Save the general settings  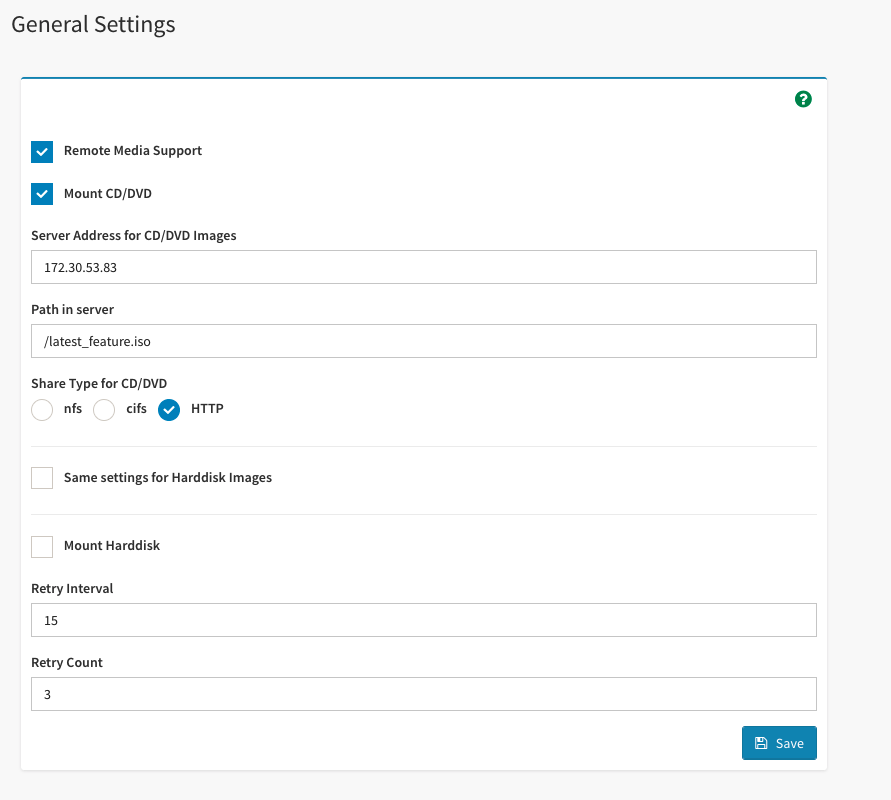tap(779, 743)
